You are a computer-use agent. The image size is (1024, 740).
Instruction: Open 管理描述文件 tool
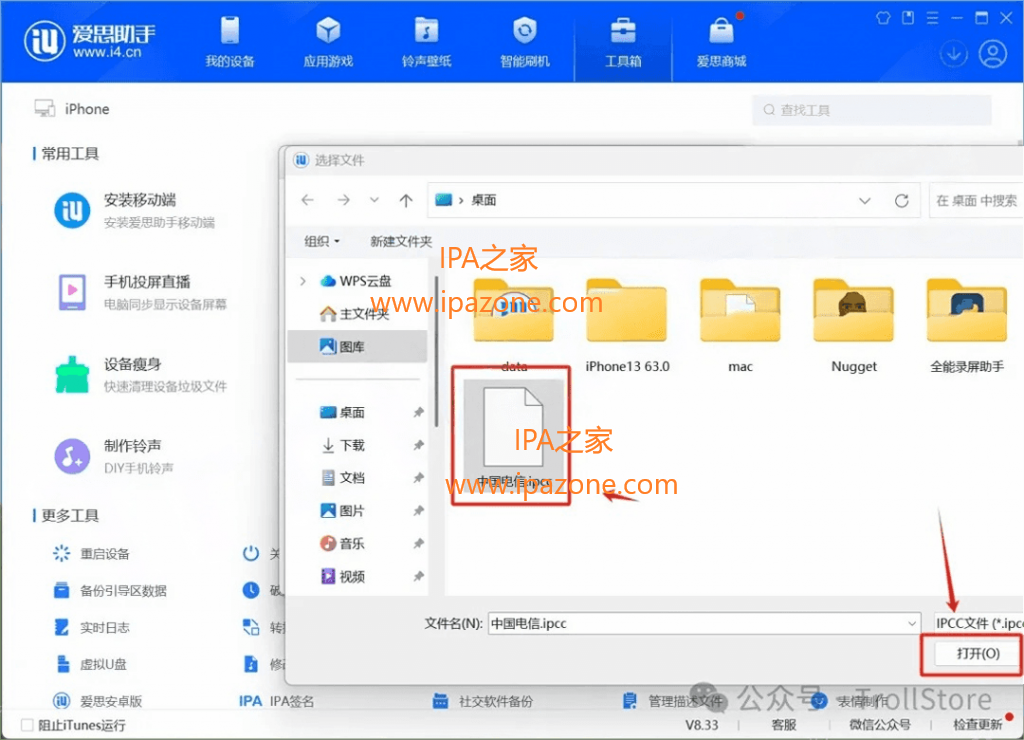[673, 701]
